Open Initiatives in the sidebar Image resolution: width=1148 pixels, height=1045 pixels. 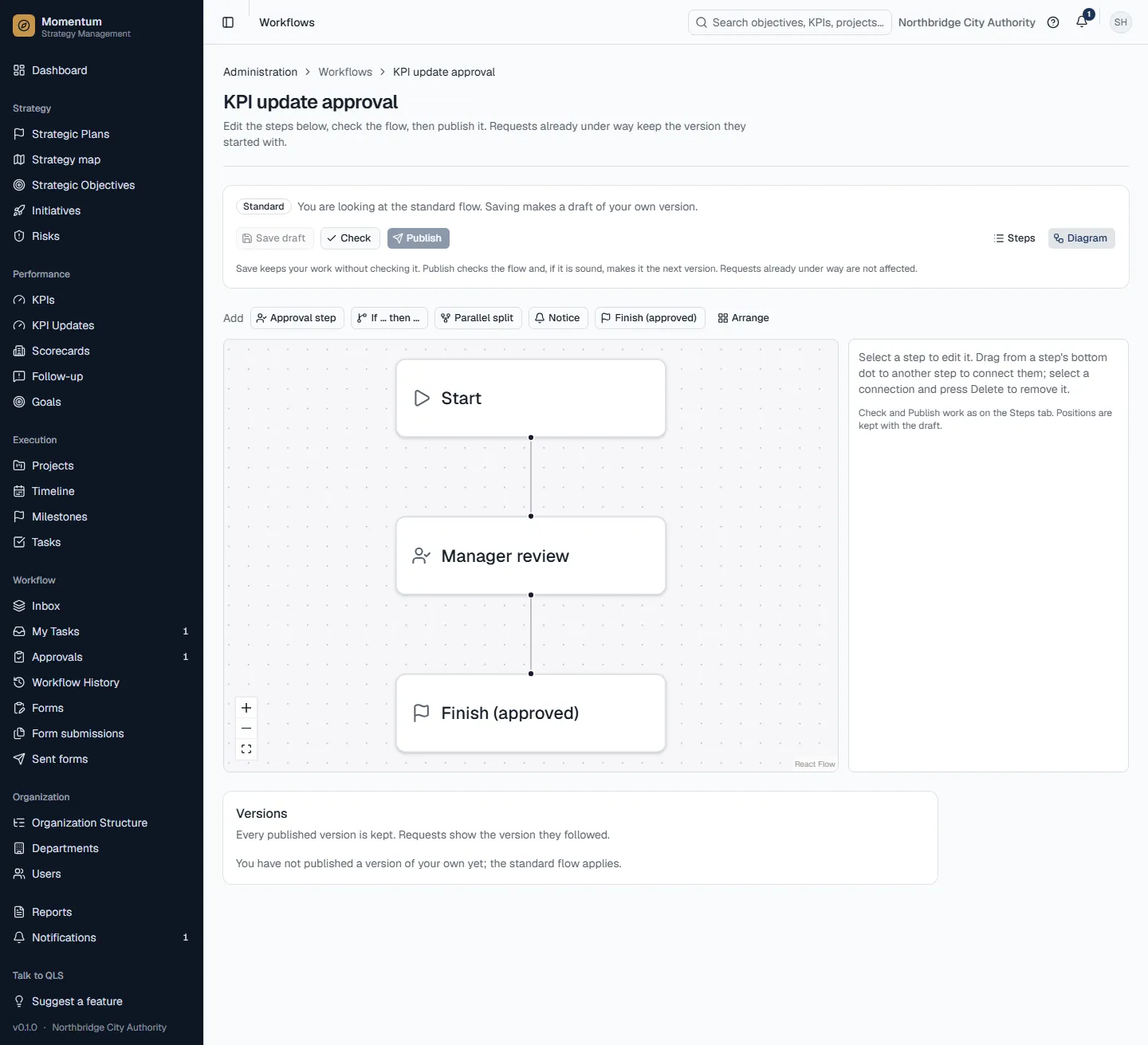pos(102,210)
